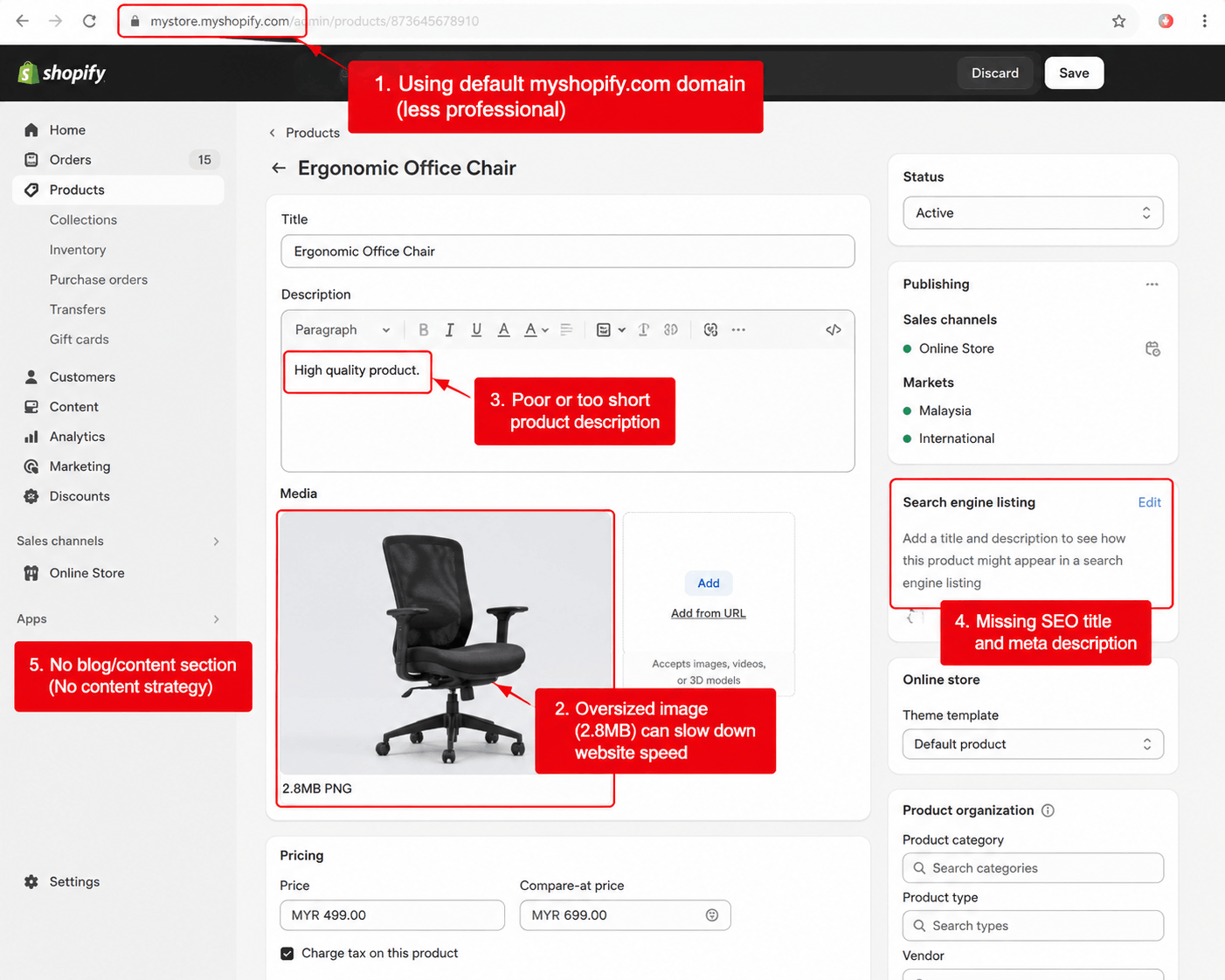Open the Paragraph style dropdown
Image resolution: width=1225 pixels, height=980 pixels.
click(x=343, y=330)
